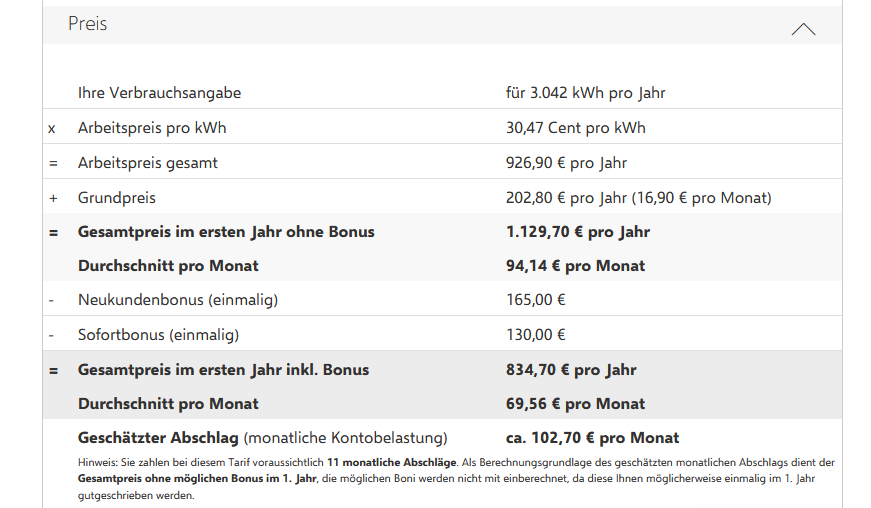Click the 165,00 € Neukundenbonus amount
The width and height of the screenshot is (871, 508).
pos(536,300)
